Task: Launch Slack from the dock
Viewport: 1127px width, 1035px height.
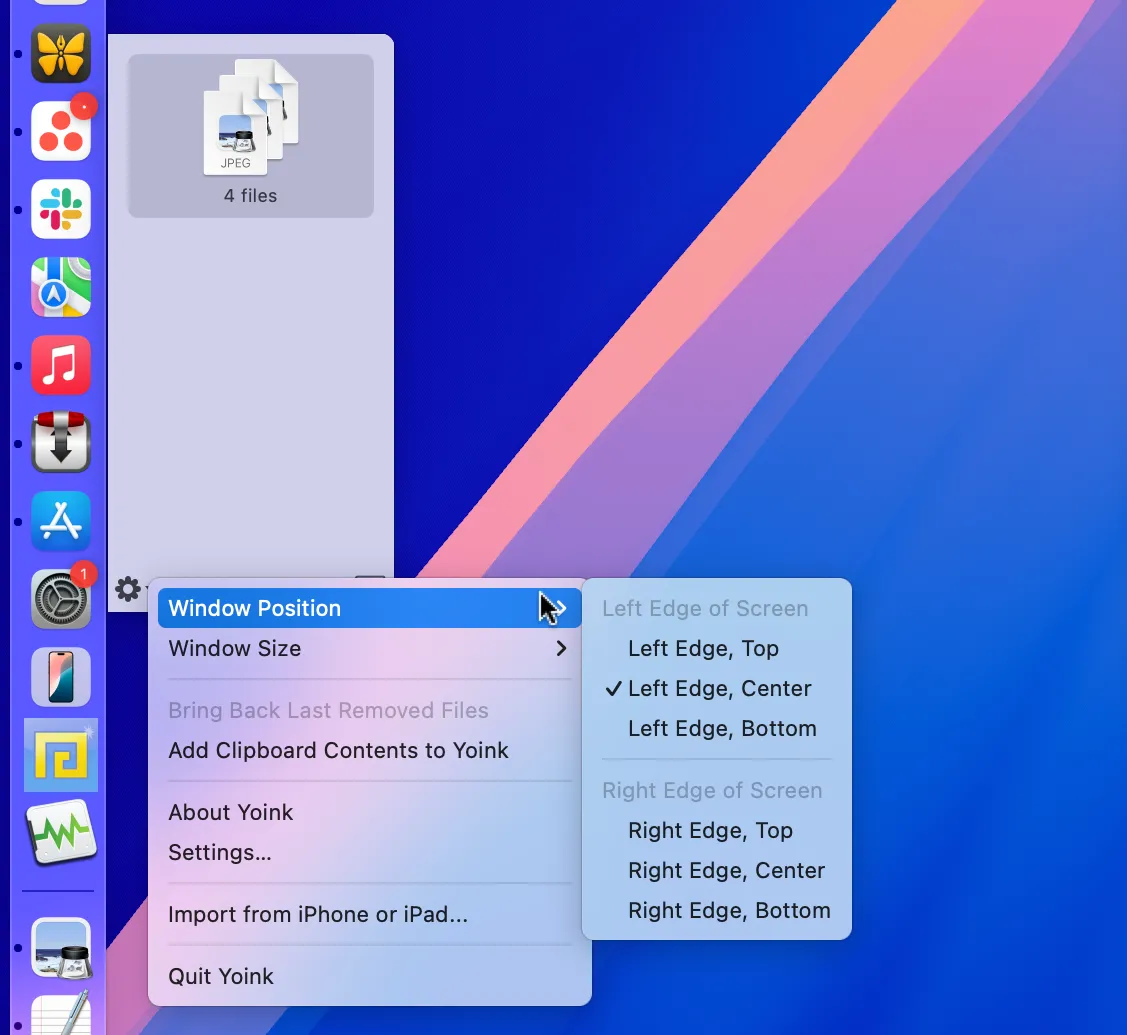Action: pos(61,209)
